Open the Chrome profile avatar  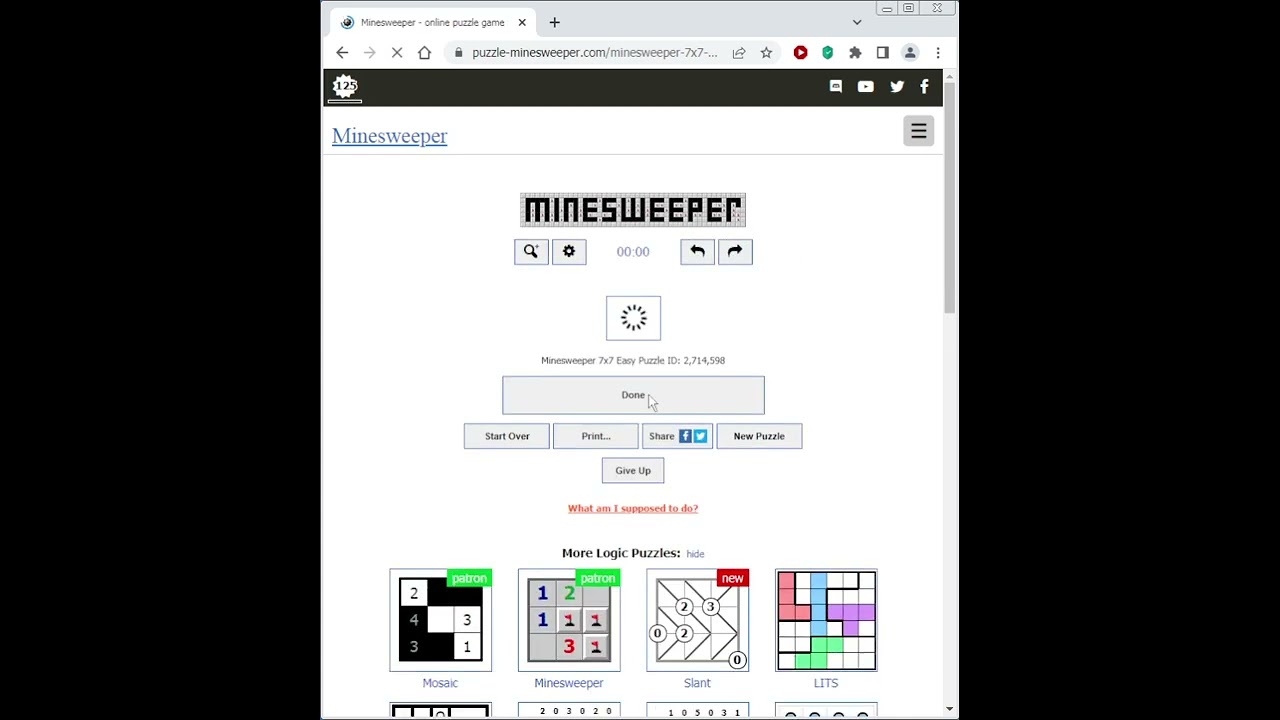910,52
